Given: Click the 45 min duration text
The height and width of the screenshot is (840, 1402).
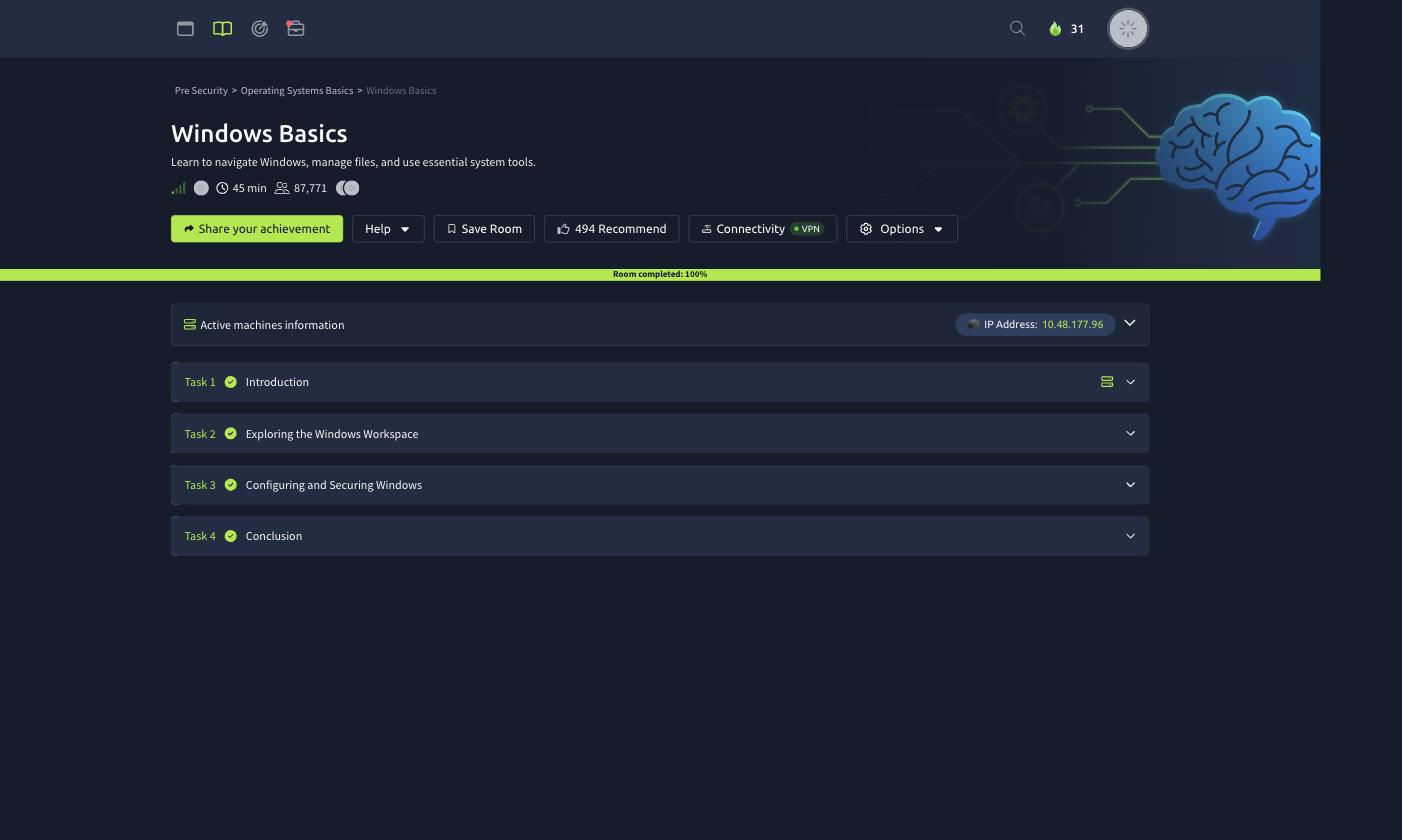Looking at the screenshot, I should (x=249, y=188).
